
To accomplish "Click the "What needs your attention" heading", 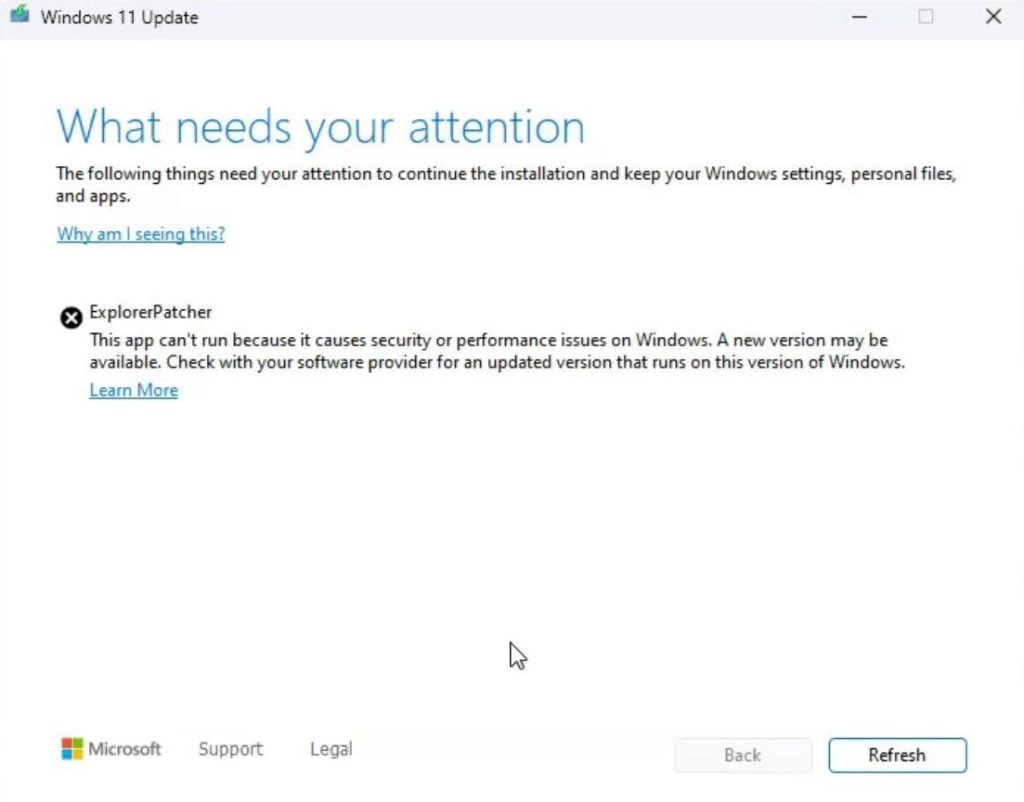I will coord(320,128).
